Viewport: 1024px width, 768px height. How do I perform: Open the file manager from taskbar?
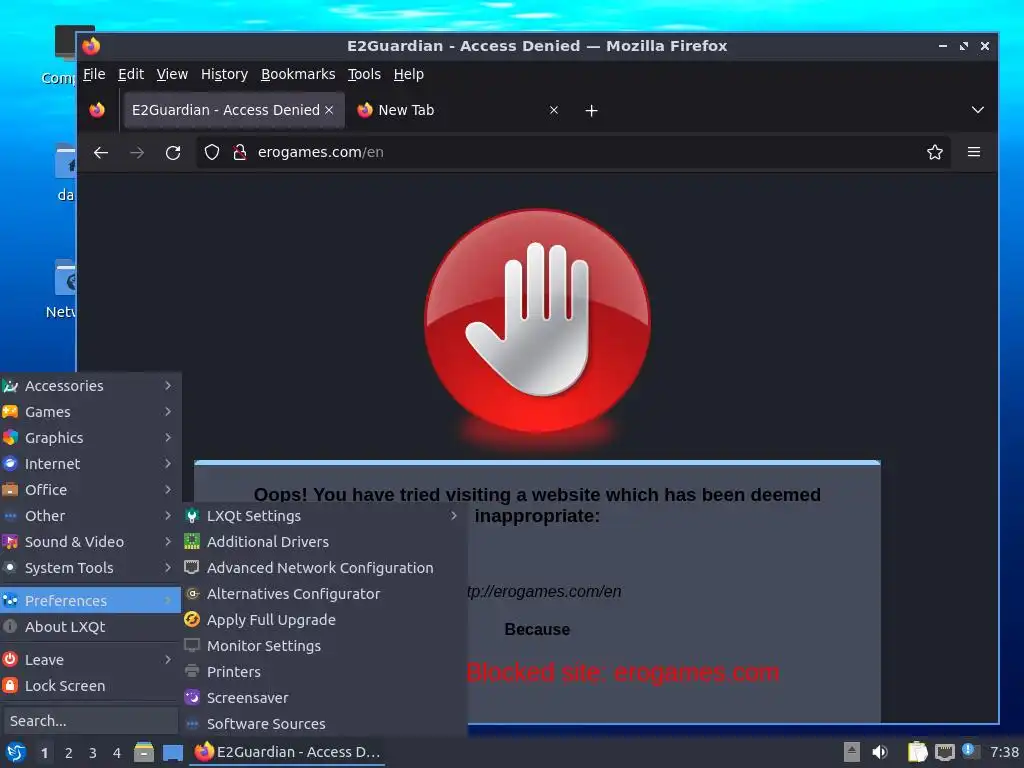144,752
